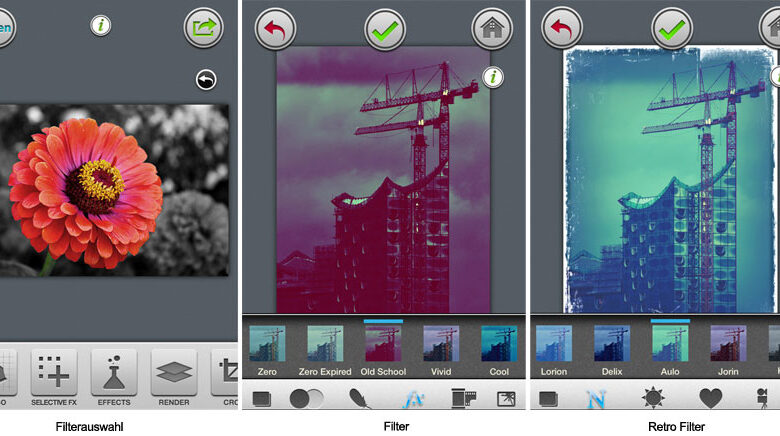Tap the red back arrow in Filter screen

click(x=275, y=29)
